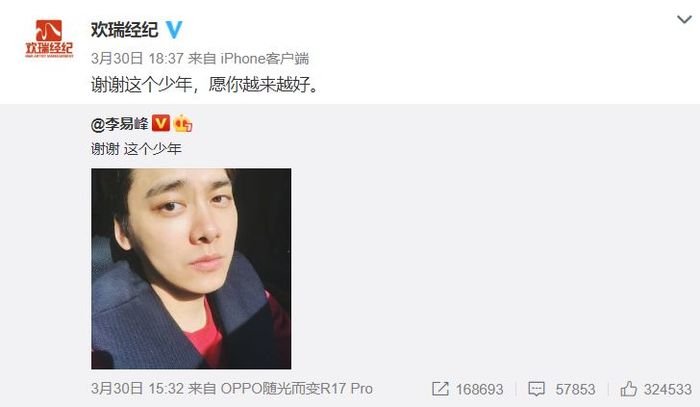Open the comment count 57853
Image resolution: width=700 pixels, height=407 pixels.
[575, 390]
